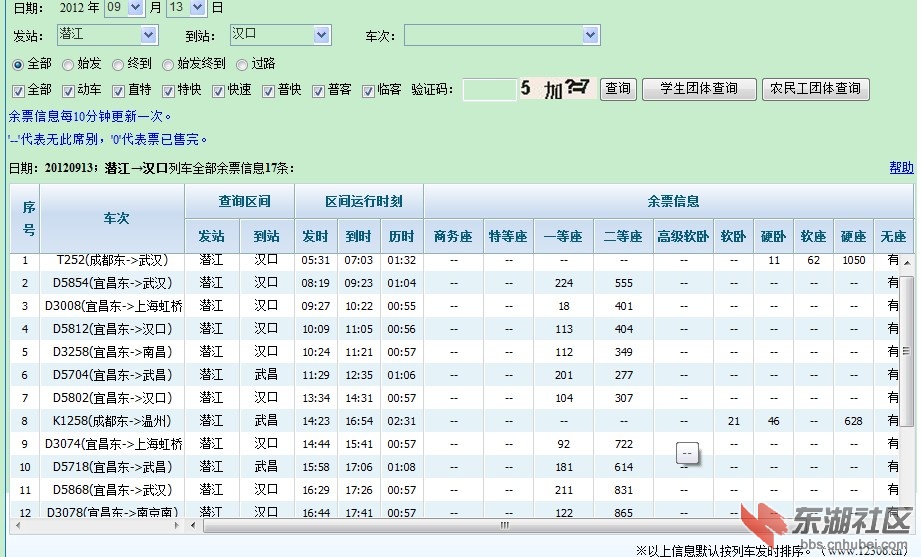Click the 历时 column header

402,236
